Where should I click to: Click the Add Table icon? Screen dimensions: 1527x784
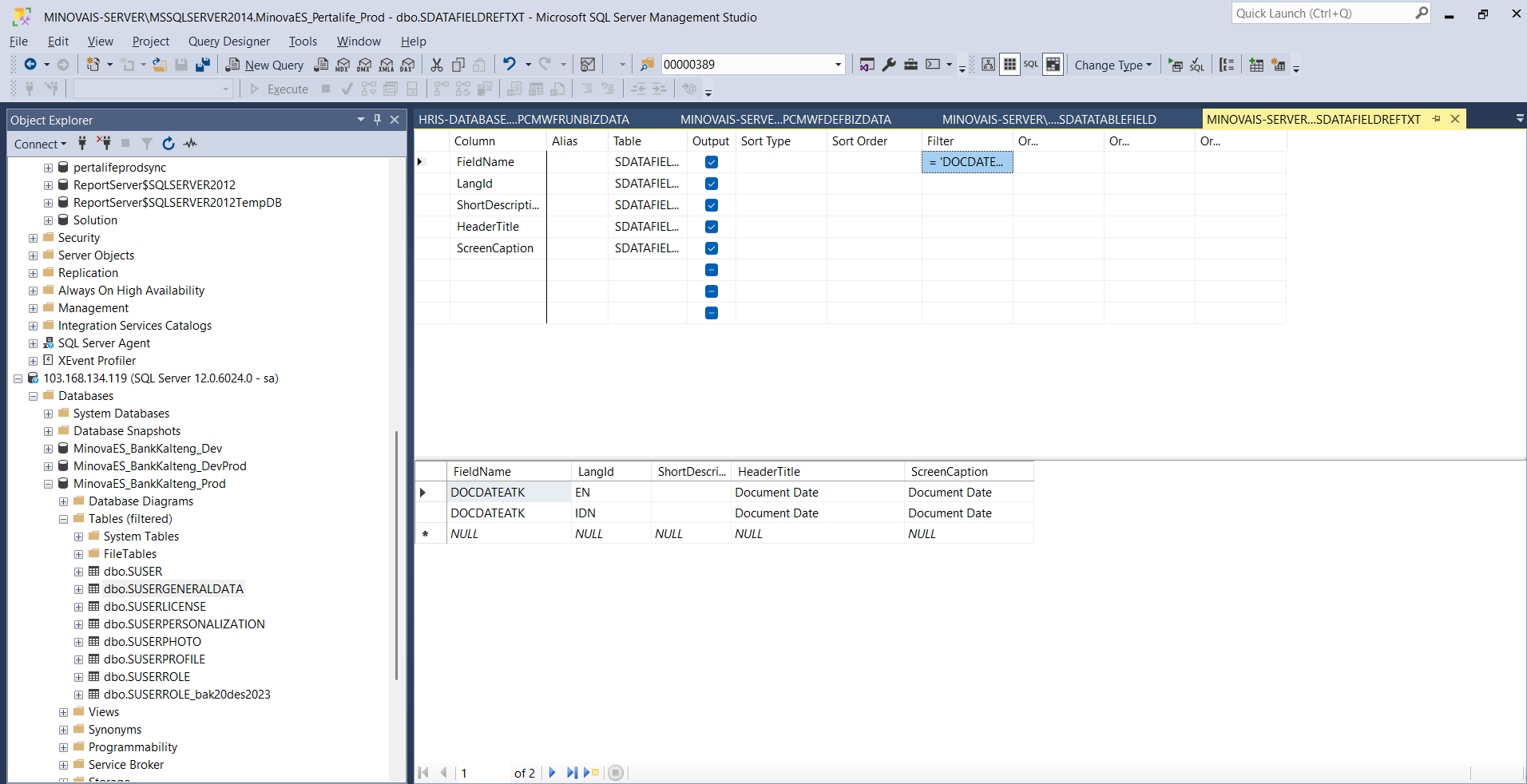point(1256,65)
